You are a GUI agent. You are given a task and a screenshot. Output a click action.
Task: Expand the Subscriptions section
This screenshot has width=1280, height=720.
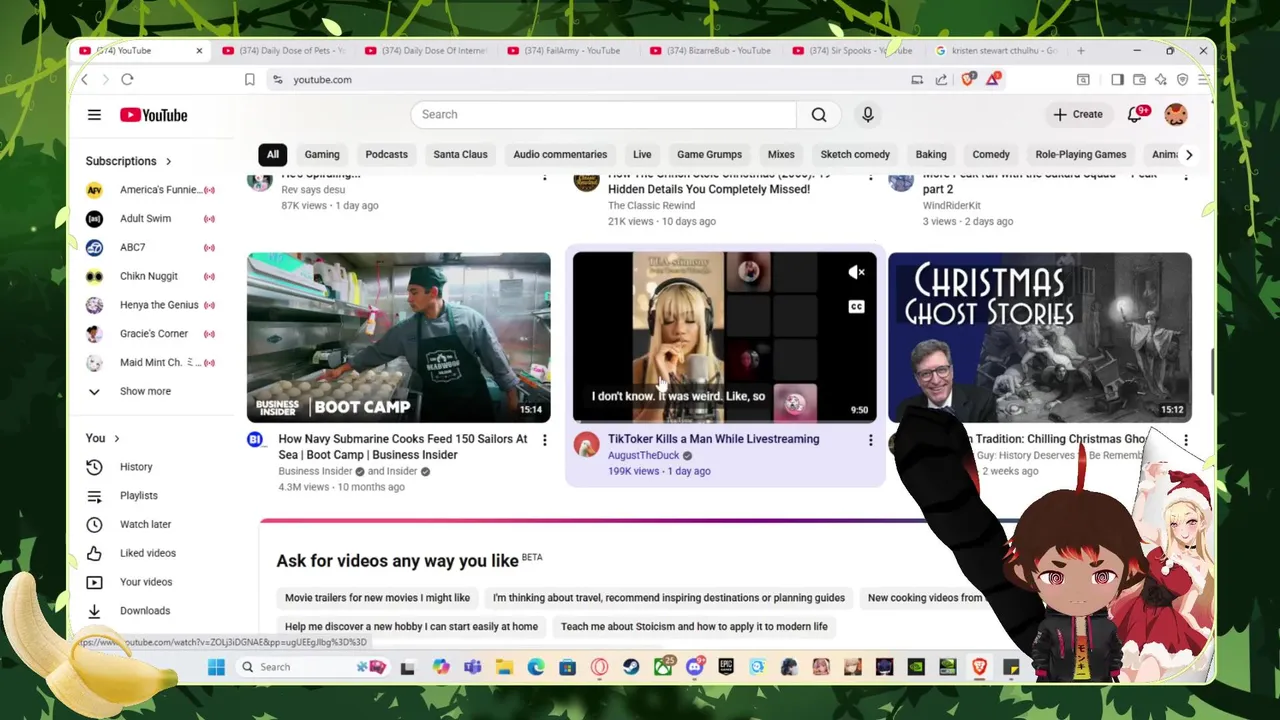coord(129,161)
